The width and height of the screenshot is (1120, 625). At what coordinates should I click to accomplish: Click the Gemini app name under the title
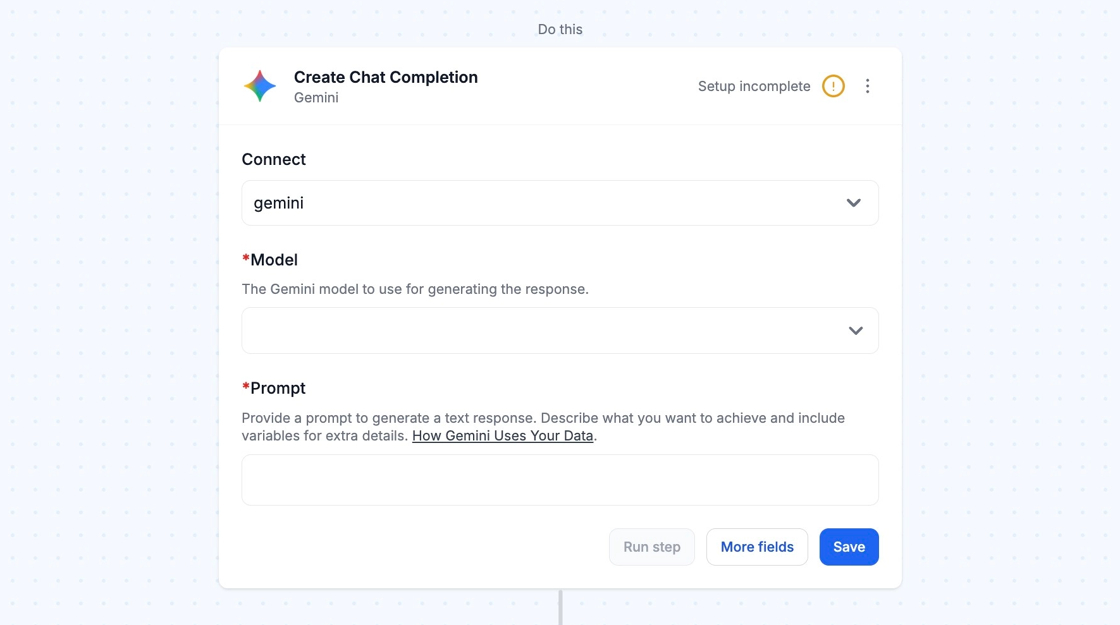click(x=316, y=98)
